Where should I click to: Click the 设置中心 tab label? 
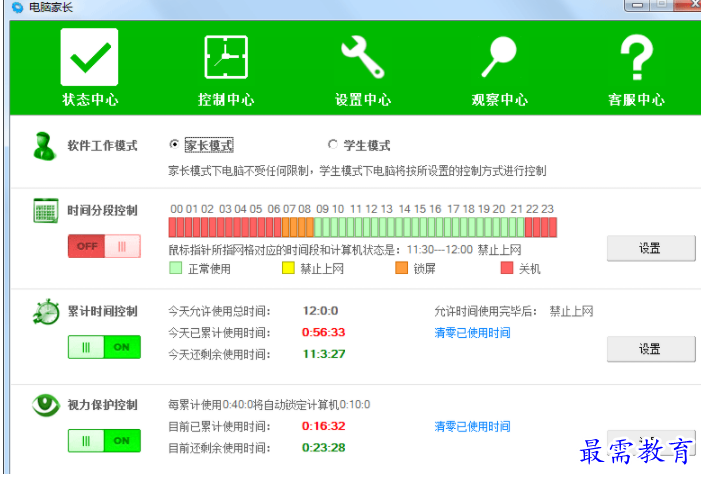(363, 99)
